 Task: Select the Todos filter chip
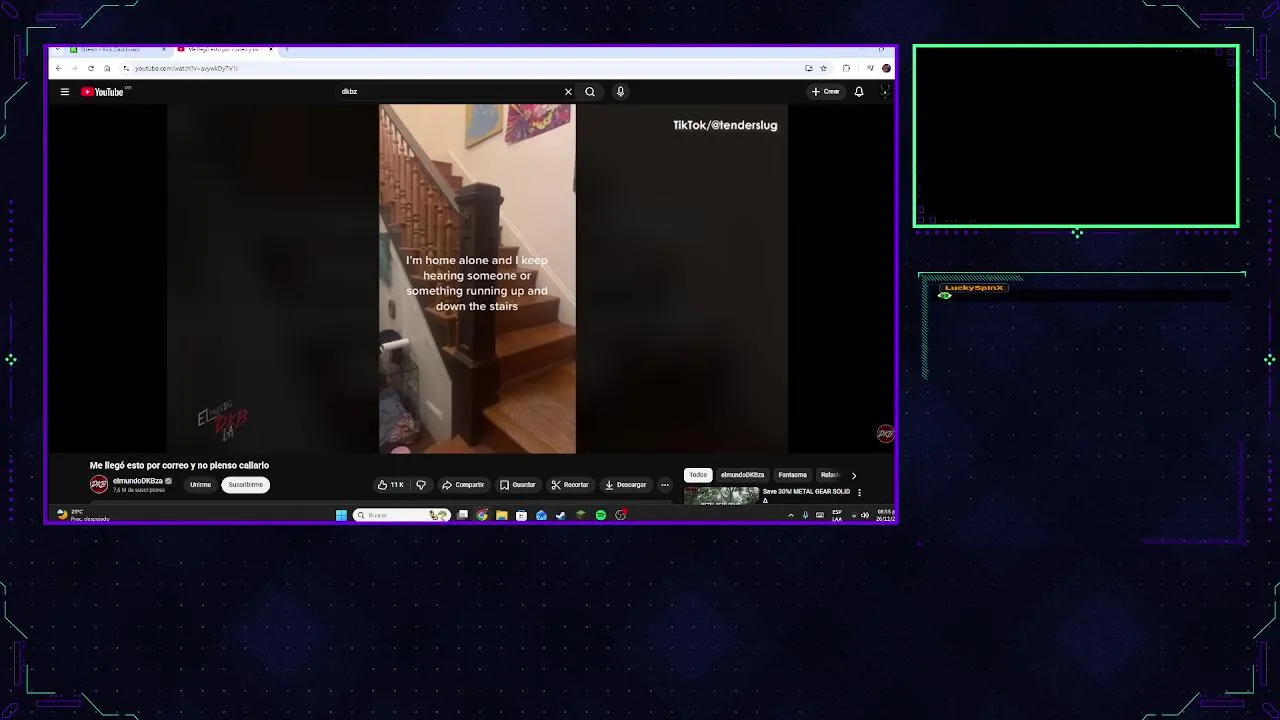698,475
